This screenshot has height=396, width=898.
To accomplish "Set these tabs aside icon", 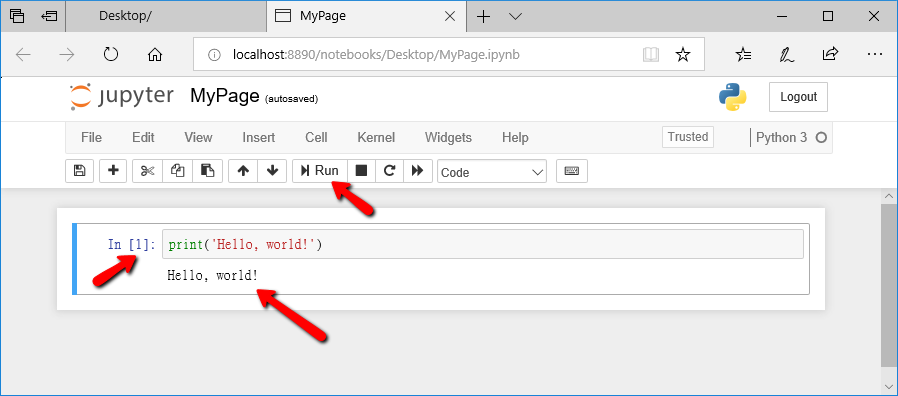I will click(x=50, y=16).
